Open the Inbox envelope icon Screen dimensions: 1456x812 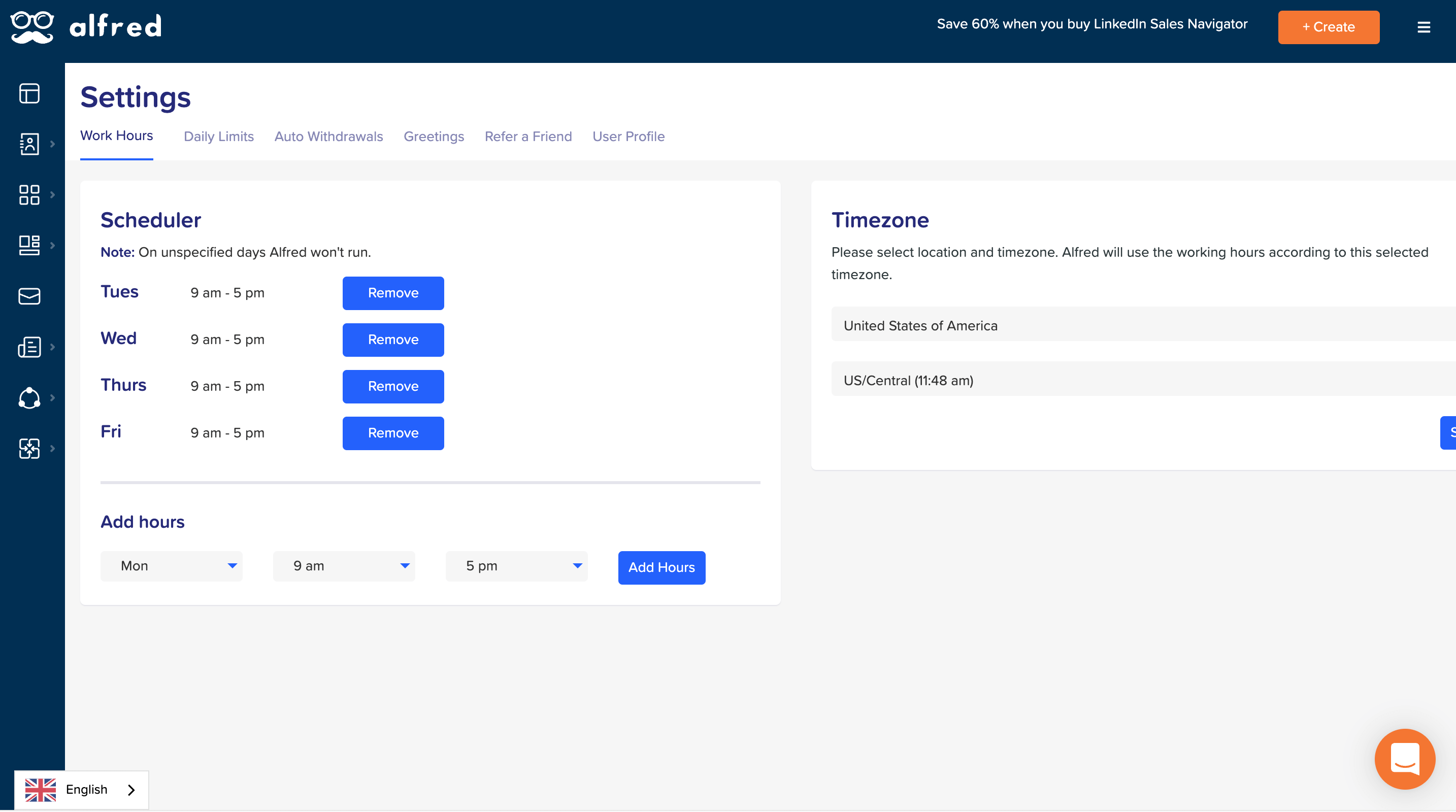29,296
